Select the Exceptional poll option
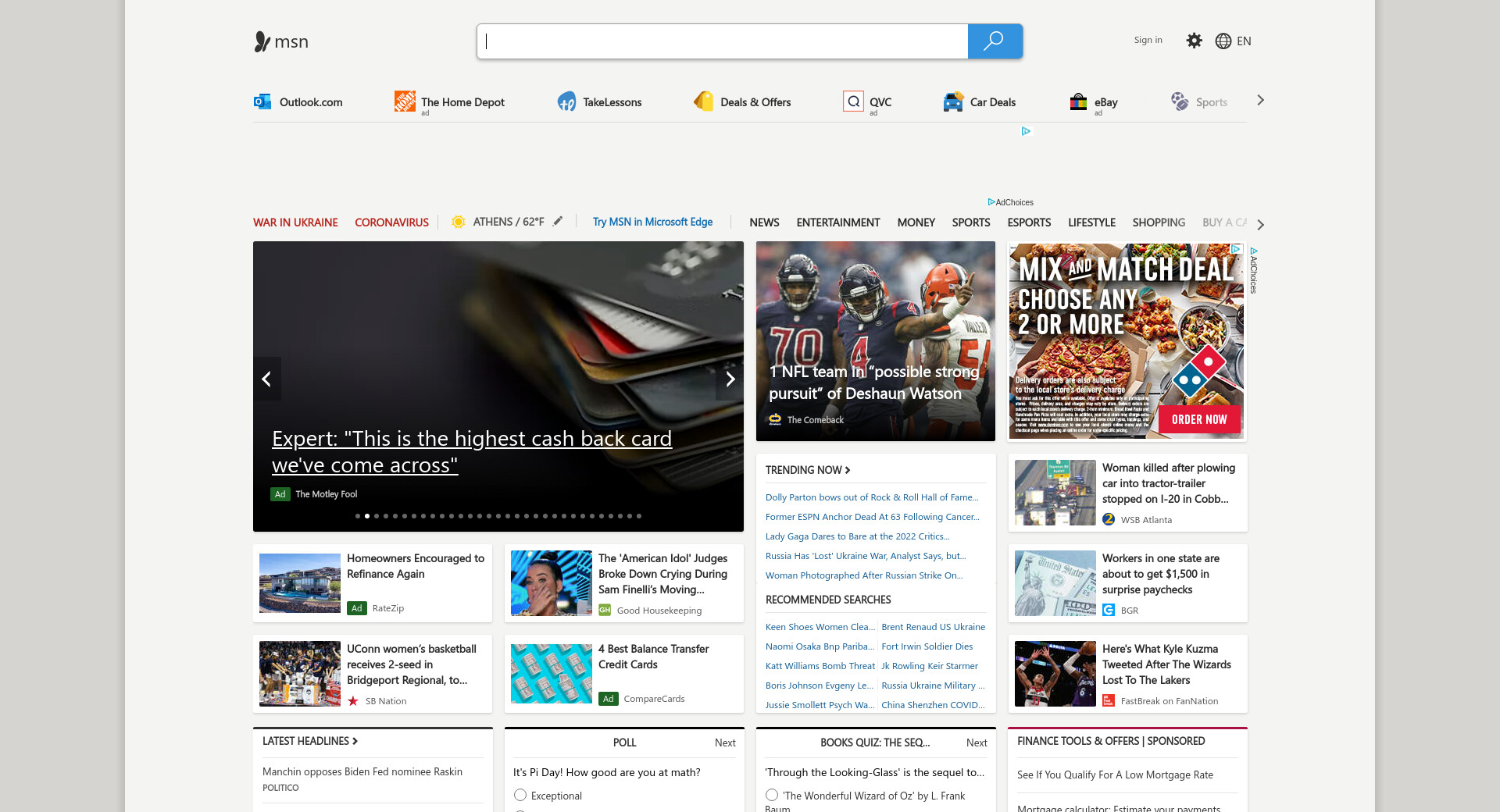 [x=520, y=795]
